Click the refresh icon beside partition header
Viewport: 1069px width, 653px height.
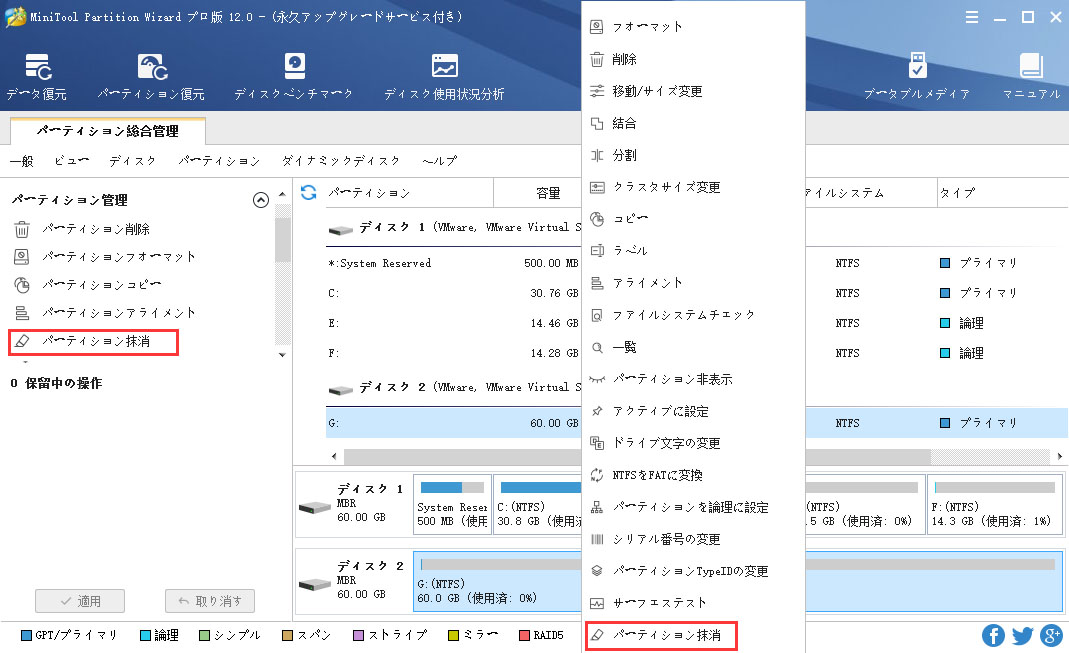pos(309,192)
